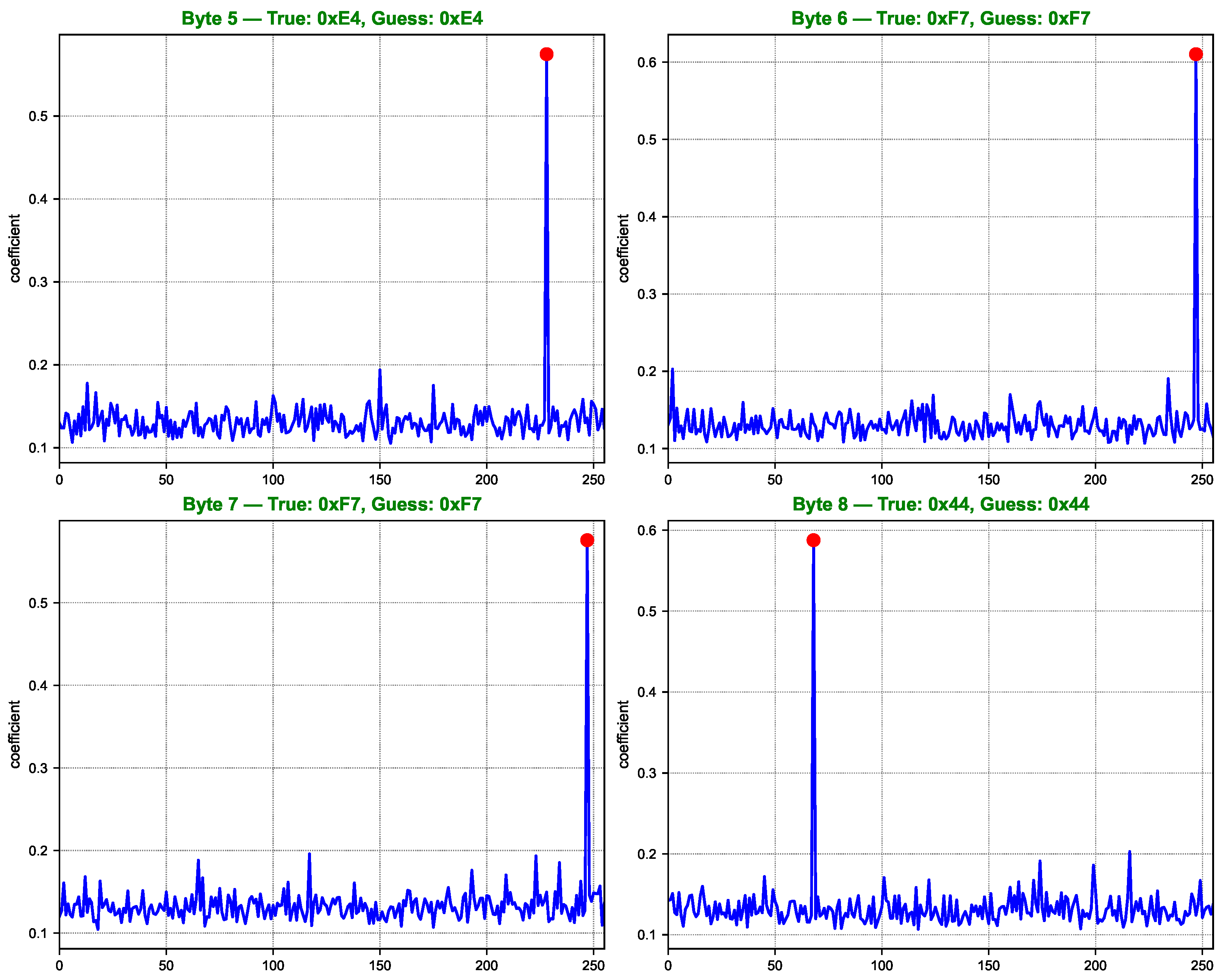Select the red peak marker in Byte 7 plot
Image resolution: width=1219 pixels, height=980 pixels.
pyautogui.click(x=587, y=540)
